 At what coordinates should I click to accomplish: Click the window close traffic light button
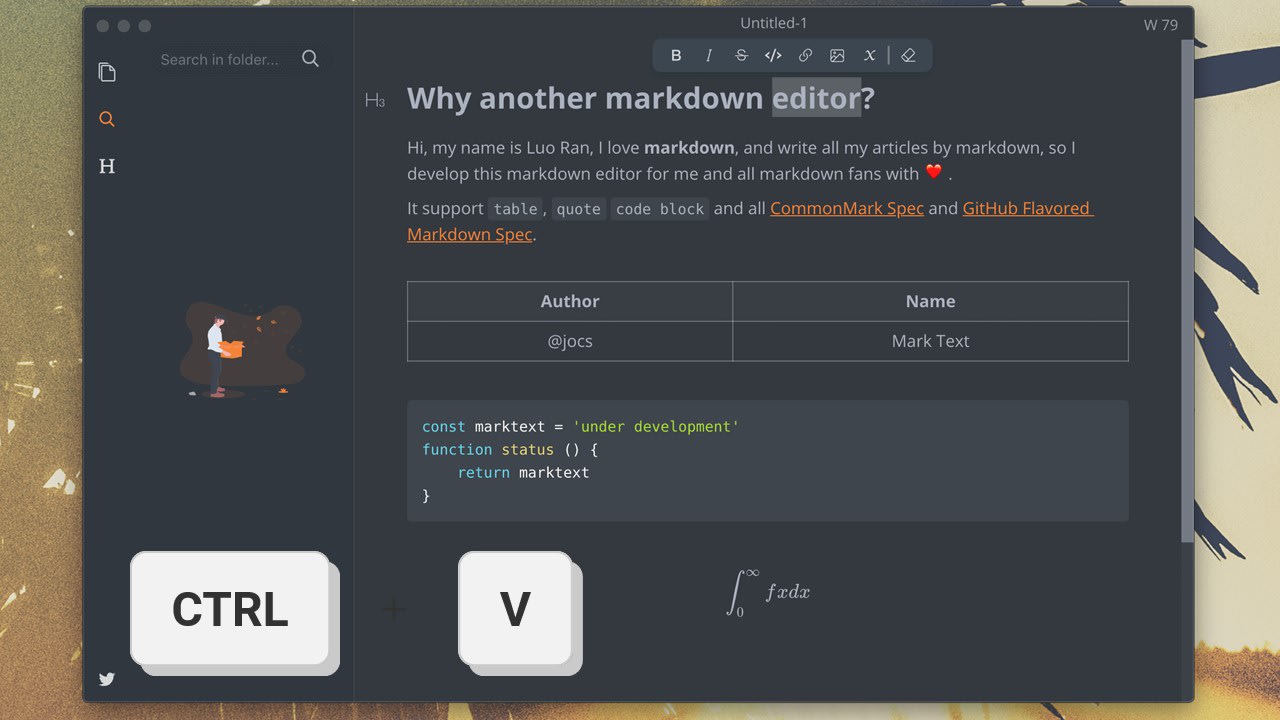pos(102,26)
